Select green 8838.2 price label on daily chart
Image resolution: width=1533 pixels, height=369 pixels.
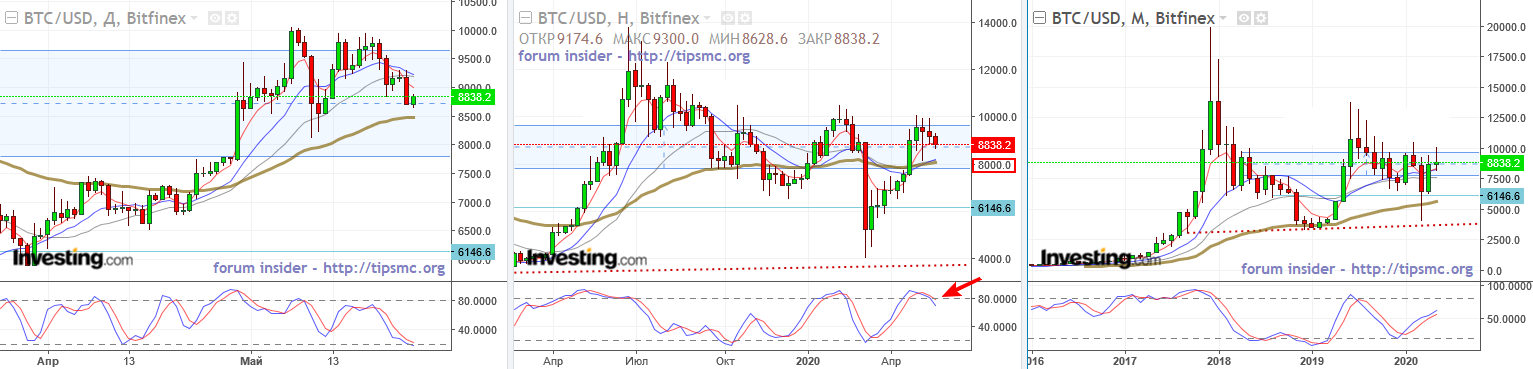(x=474, y=98)
